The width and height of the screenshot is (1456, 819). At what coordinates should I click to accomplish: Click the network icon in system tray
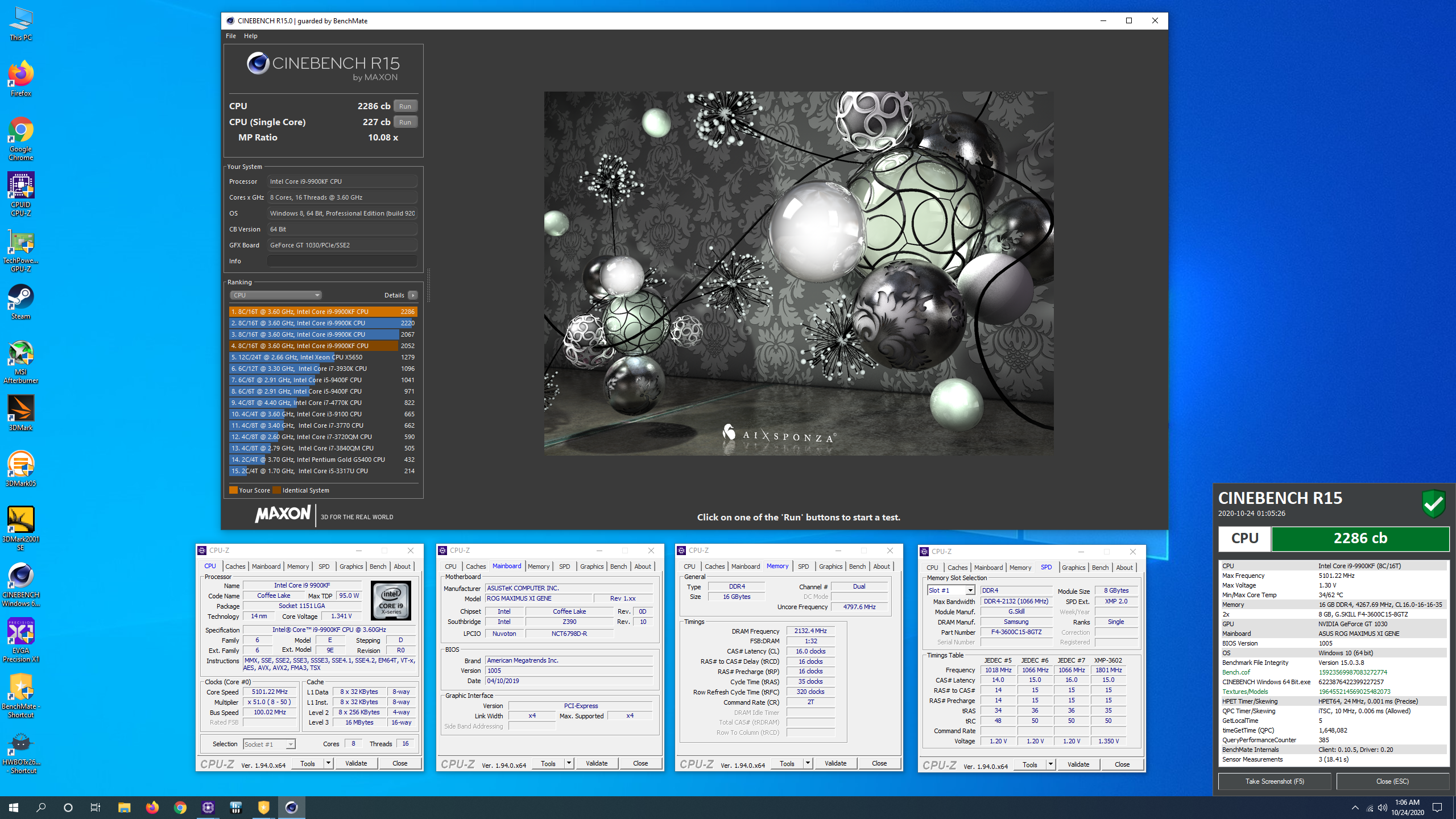point(1370,808)
